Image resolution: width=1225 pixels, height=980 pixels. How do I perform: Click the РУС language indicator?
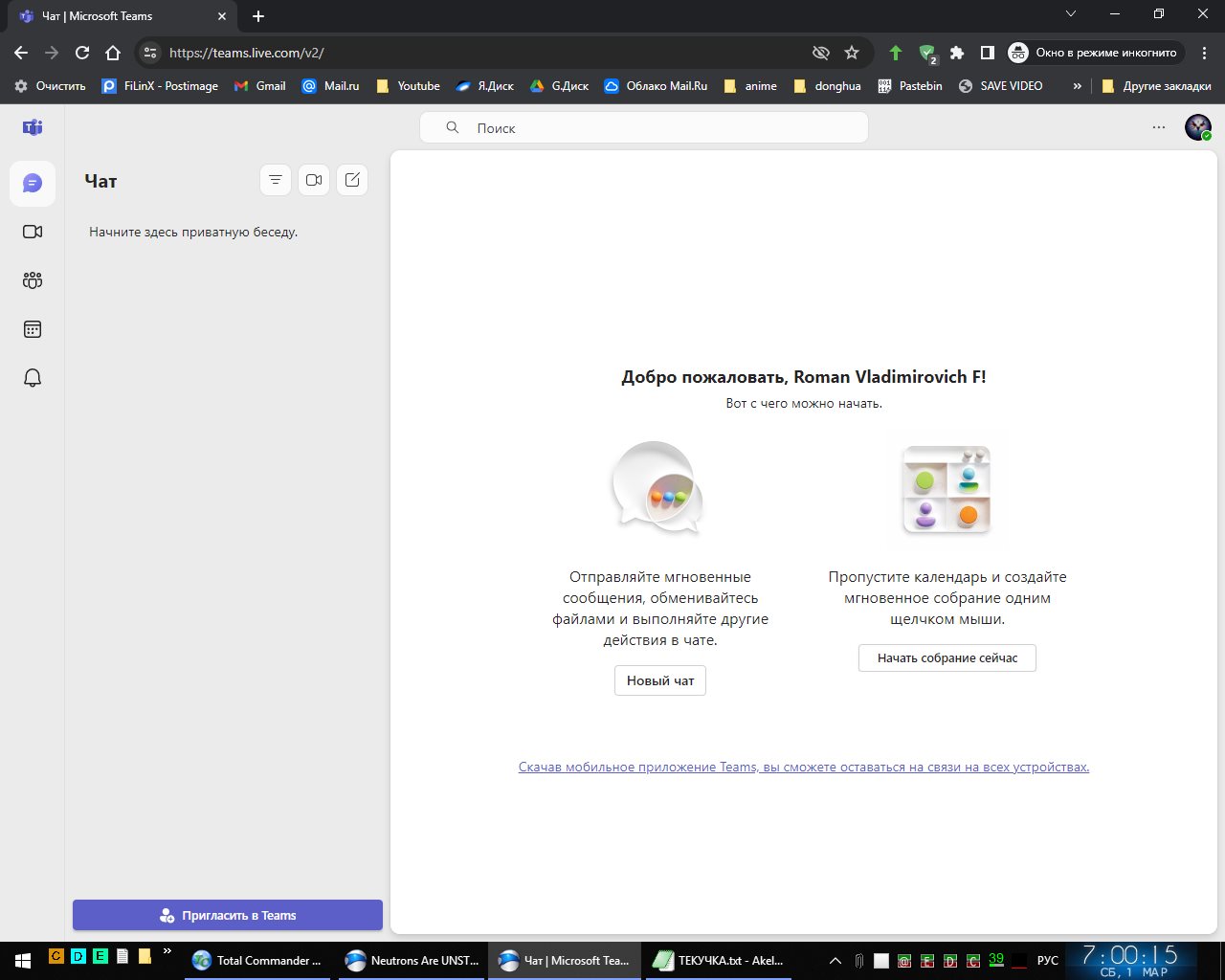click(x=1048, y=960)
